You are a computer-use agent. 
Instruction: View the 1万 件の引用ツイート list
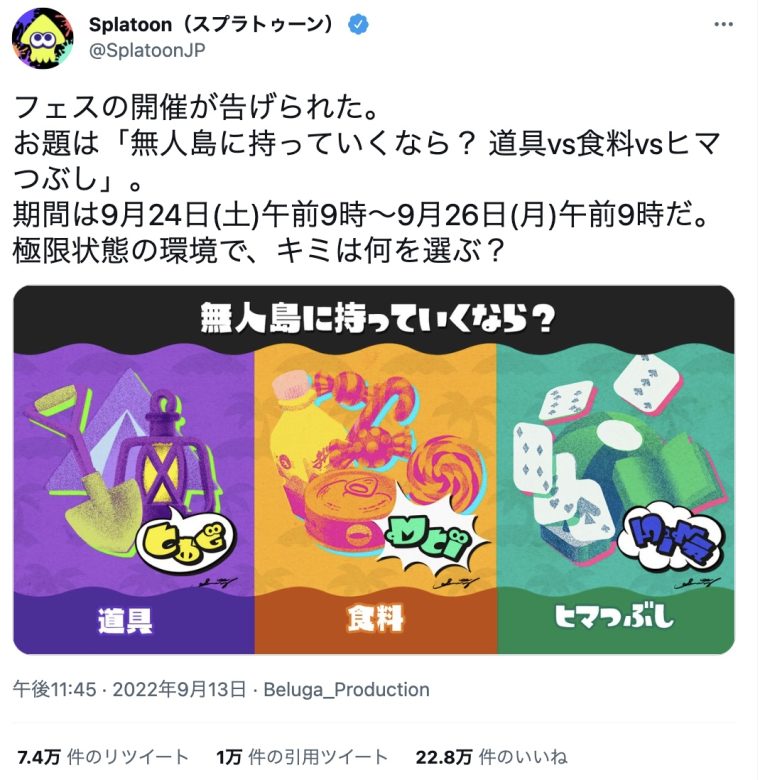[302, 757]
